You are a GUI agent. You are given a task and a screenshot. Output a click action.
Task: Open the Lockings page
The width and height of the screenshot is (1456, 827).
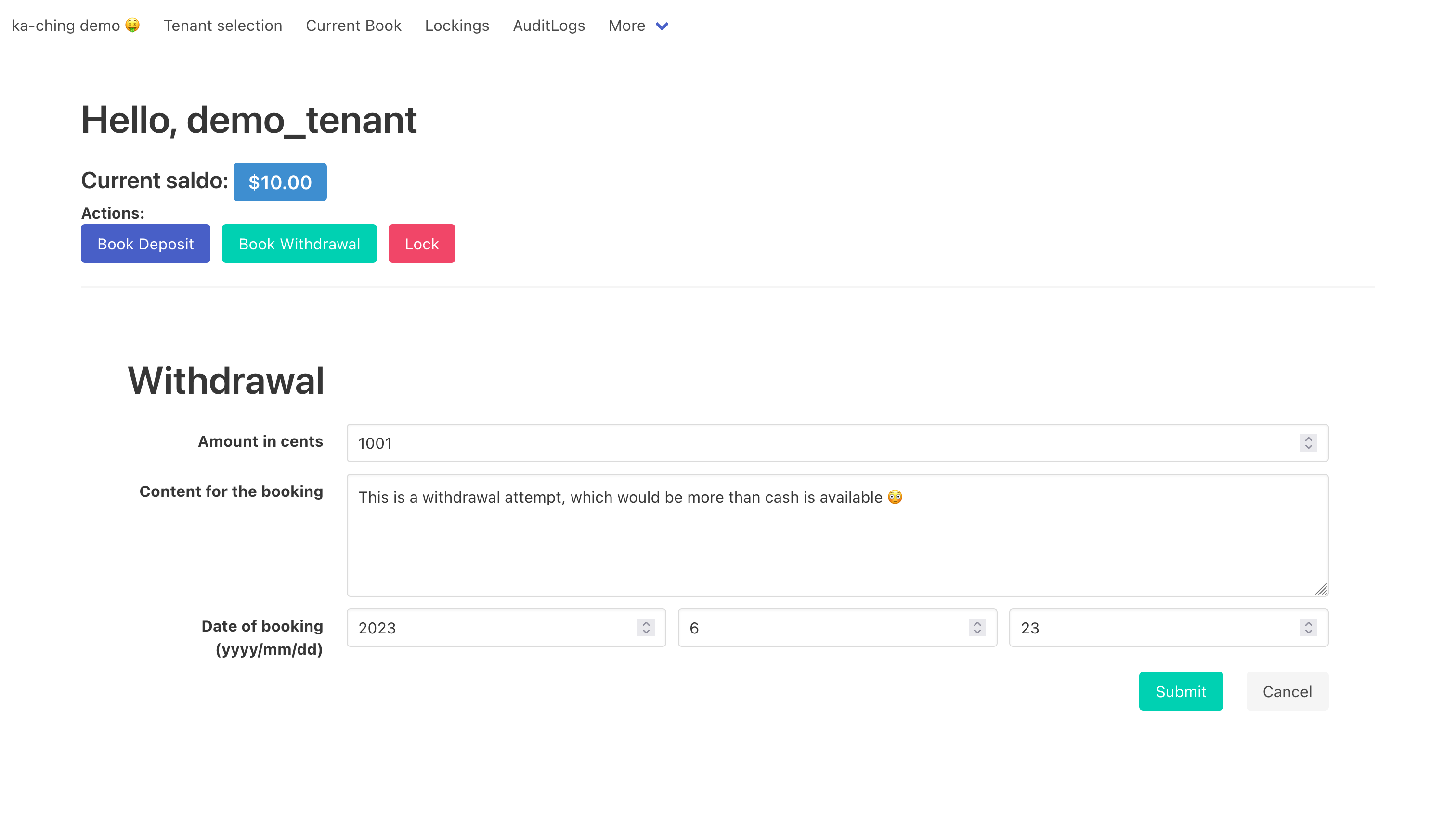point(457,26)
